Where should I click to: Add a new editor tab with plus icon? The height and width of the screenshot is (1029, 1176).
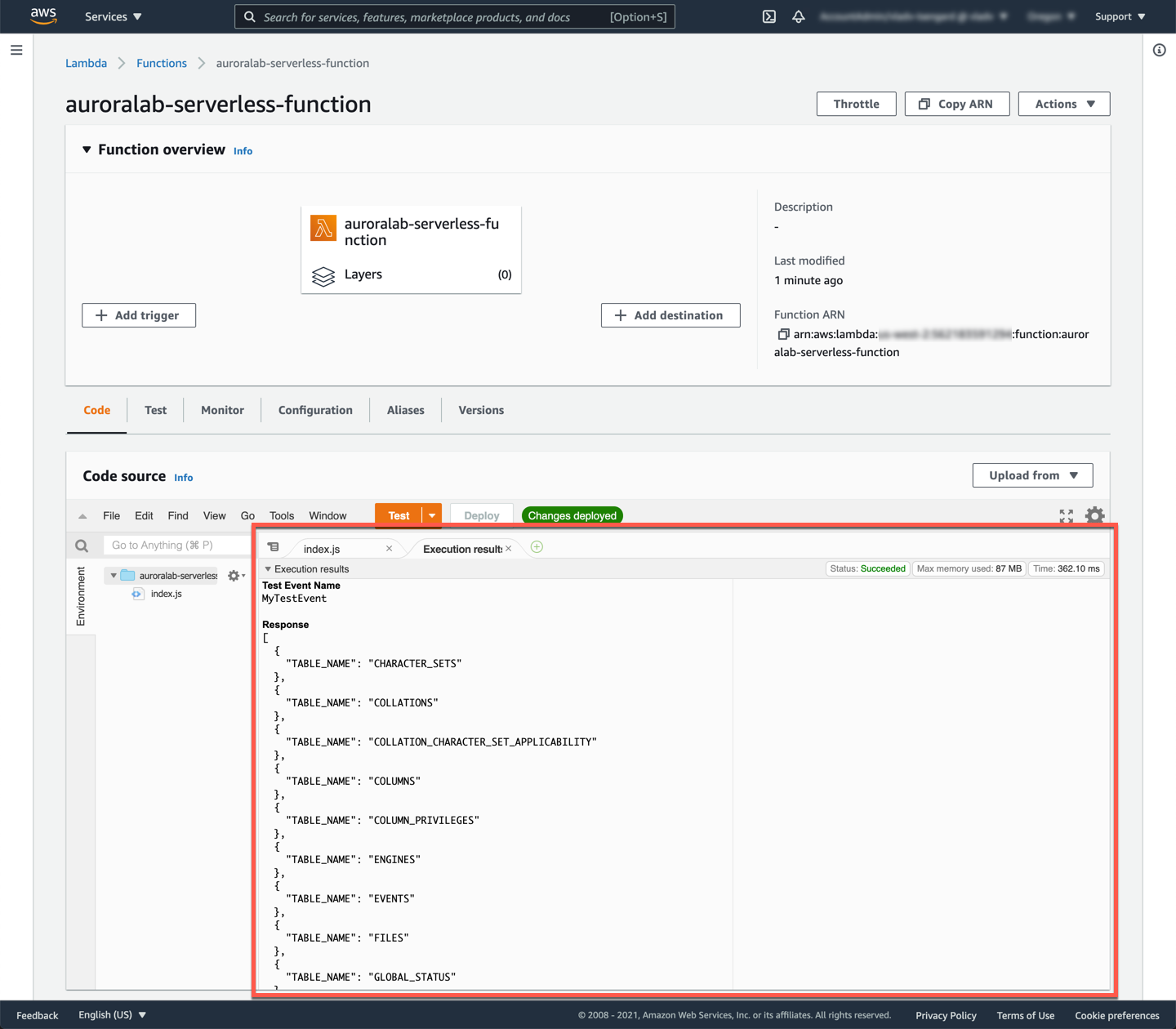(537, 547)
